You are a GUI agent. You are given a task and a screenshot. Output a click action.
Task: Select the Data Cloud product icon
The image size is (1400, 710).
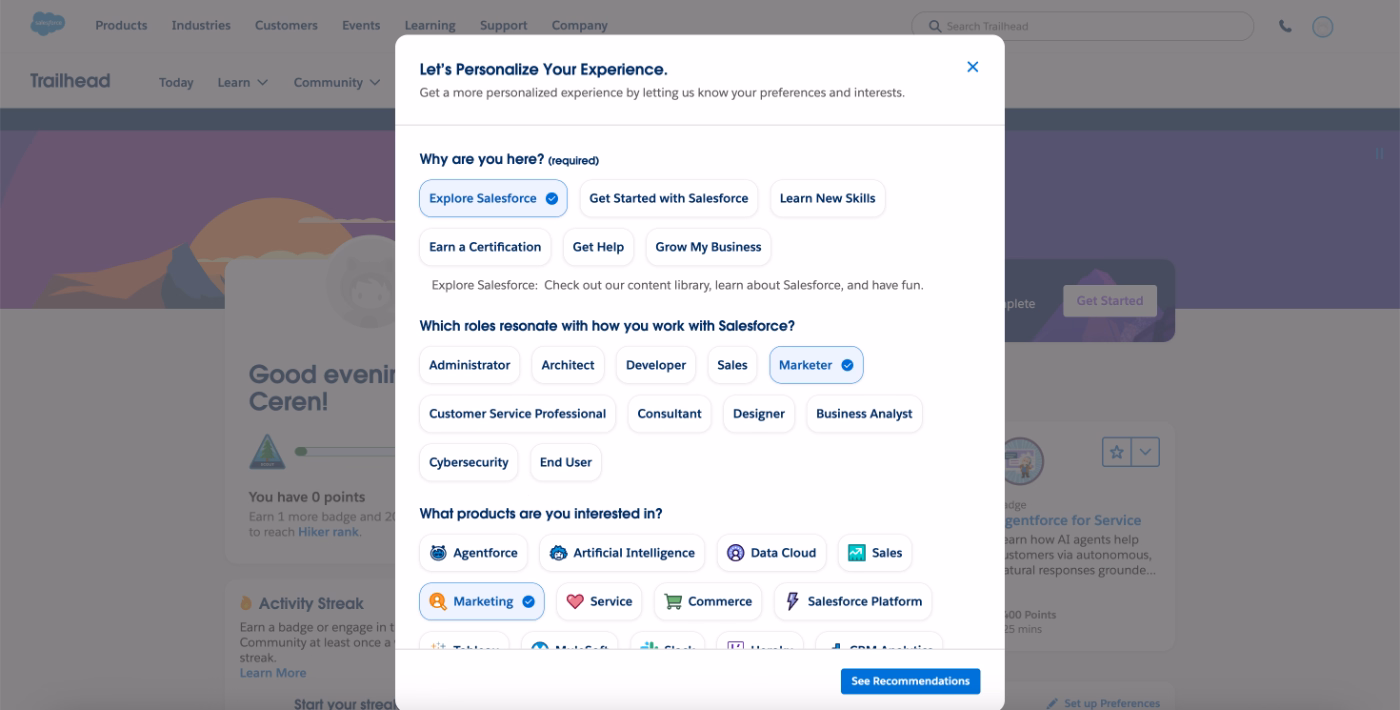click(x=735, y=552)
